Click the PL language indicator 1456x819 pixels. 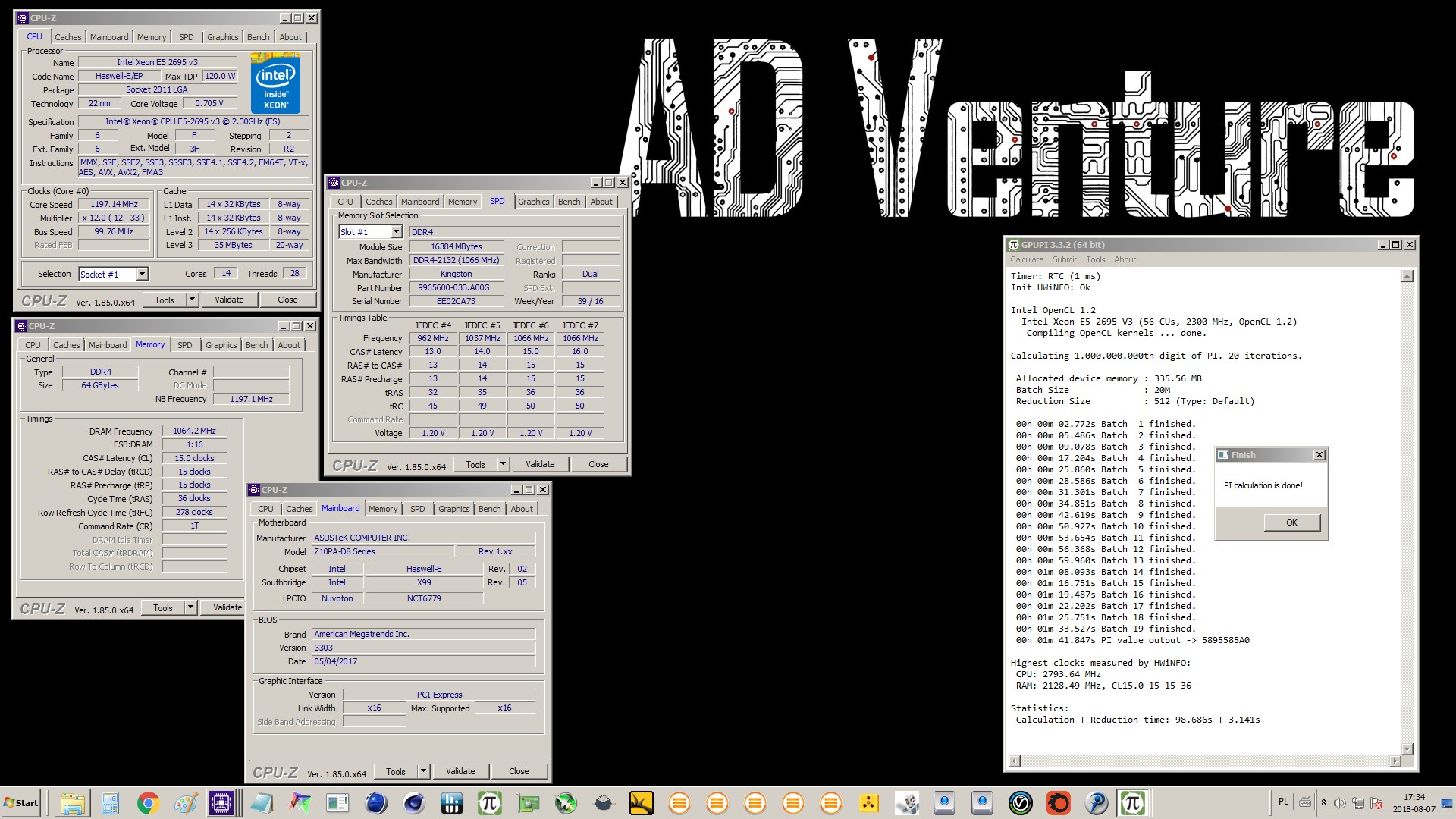1283,802
